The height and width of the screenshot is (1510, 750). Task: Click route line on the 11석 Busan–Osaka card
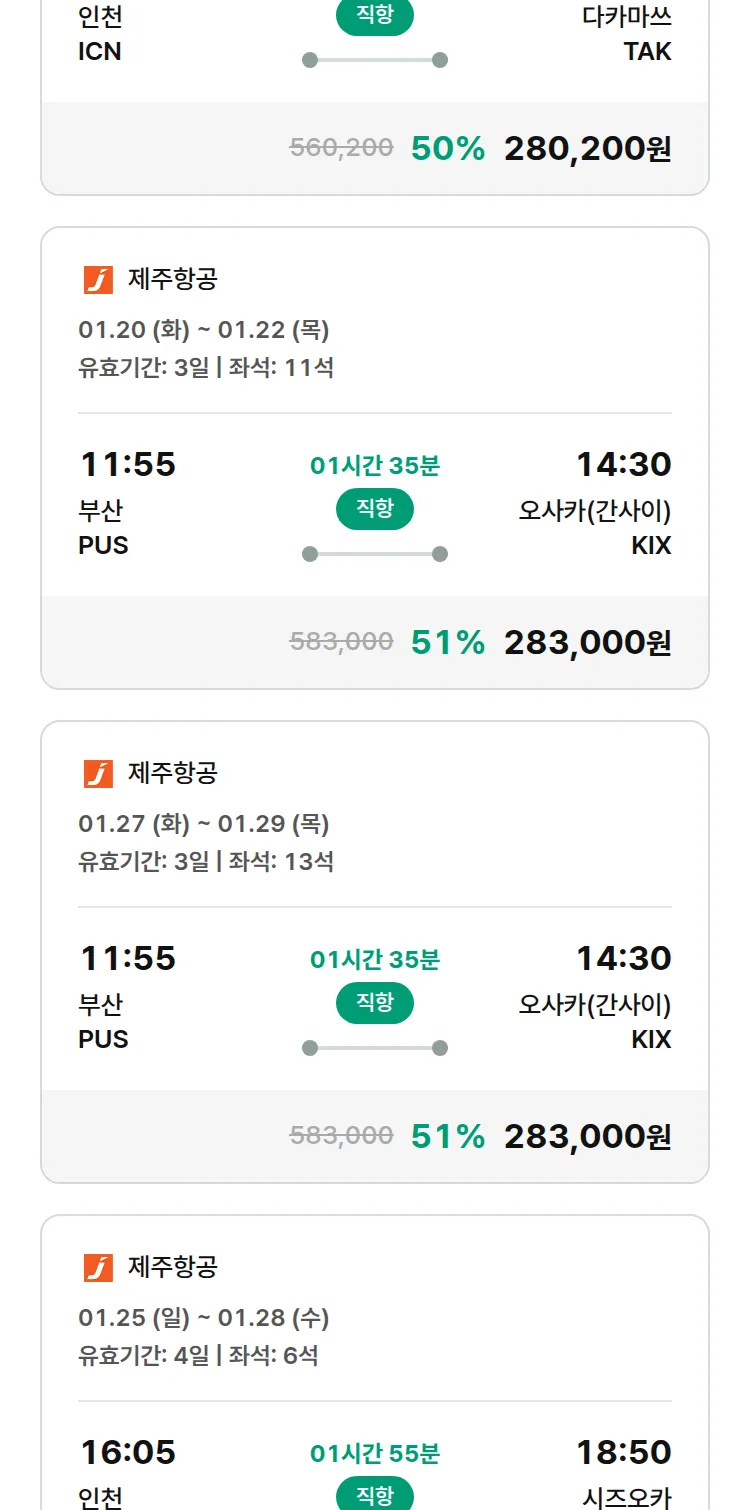[375, 554]
